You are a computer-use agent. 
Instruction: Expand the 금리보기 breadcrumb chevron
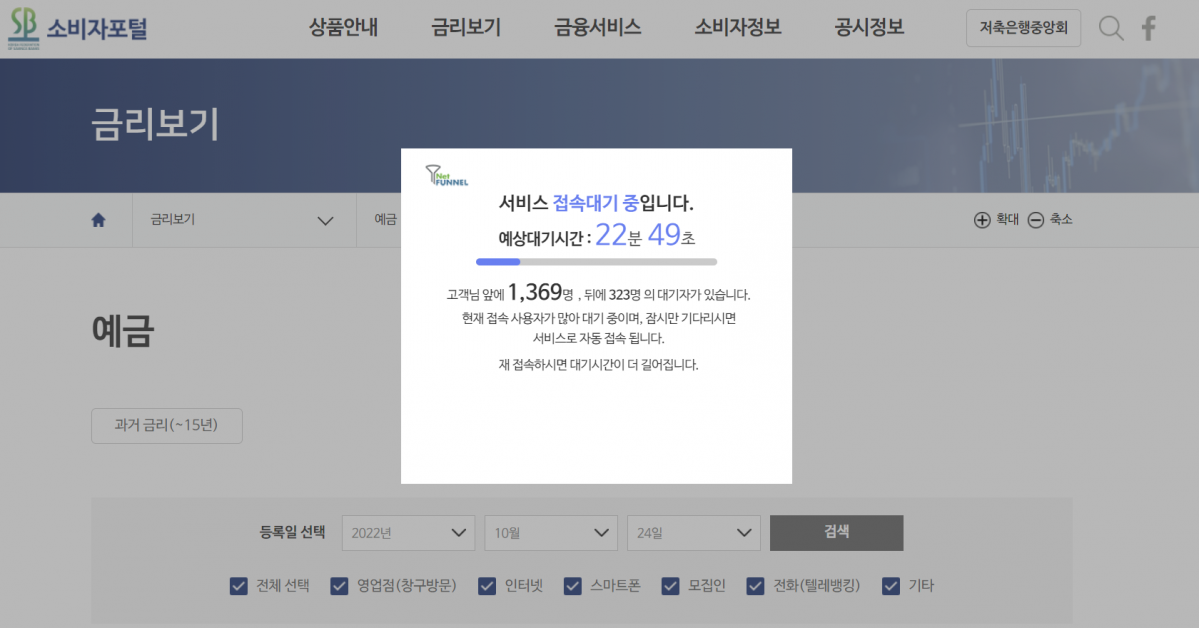pyautogui.click(x=324, y=220)
